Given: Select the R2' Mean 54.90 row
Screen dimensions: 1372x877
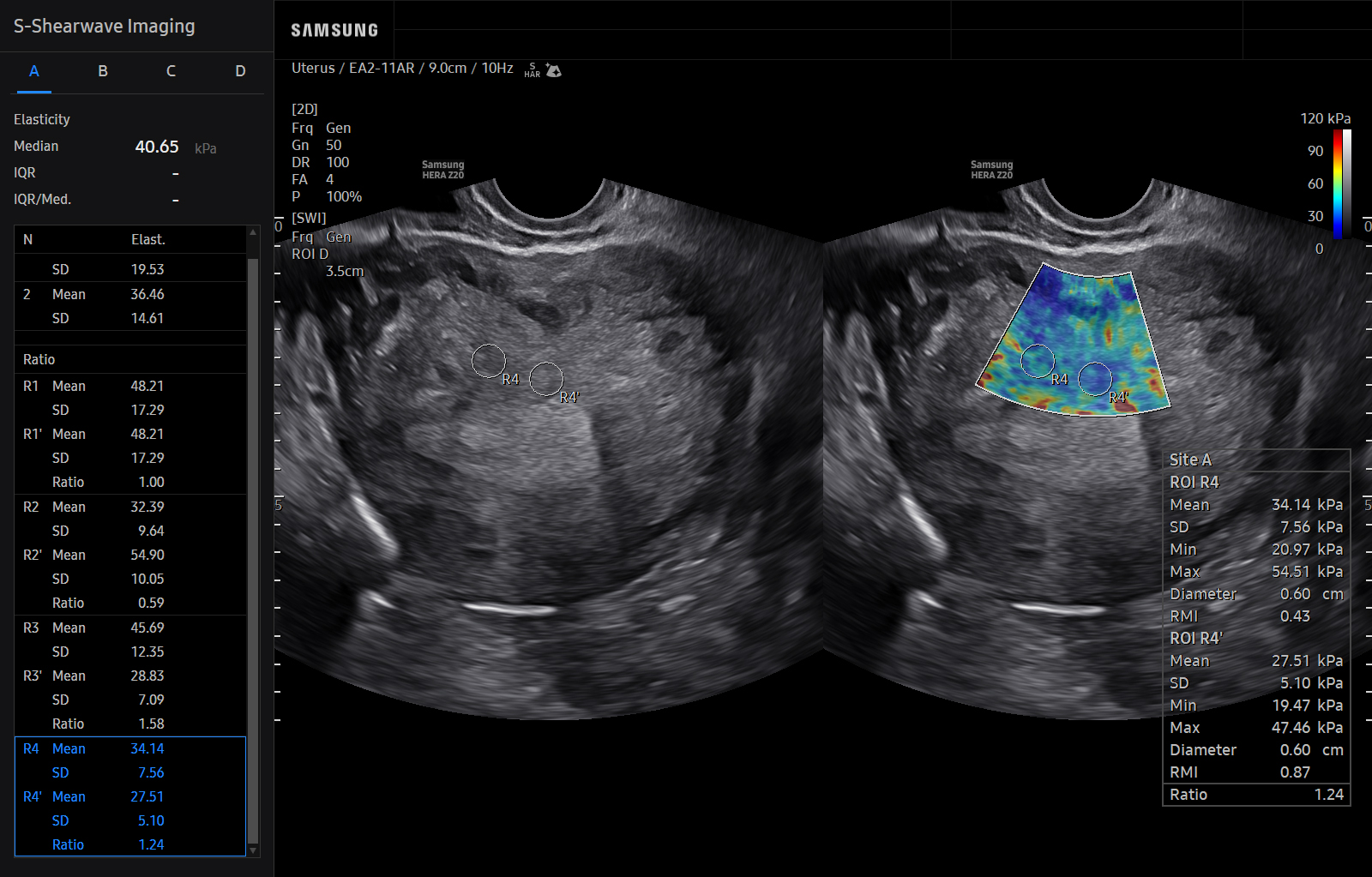Looking at the screenshot, I should point(130,555).
